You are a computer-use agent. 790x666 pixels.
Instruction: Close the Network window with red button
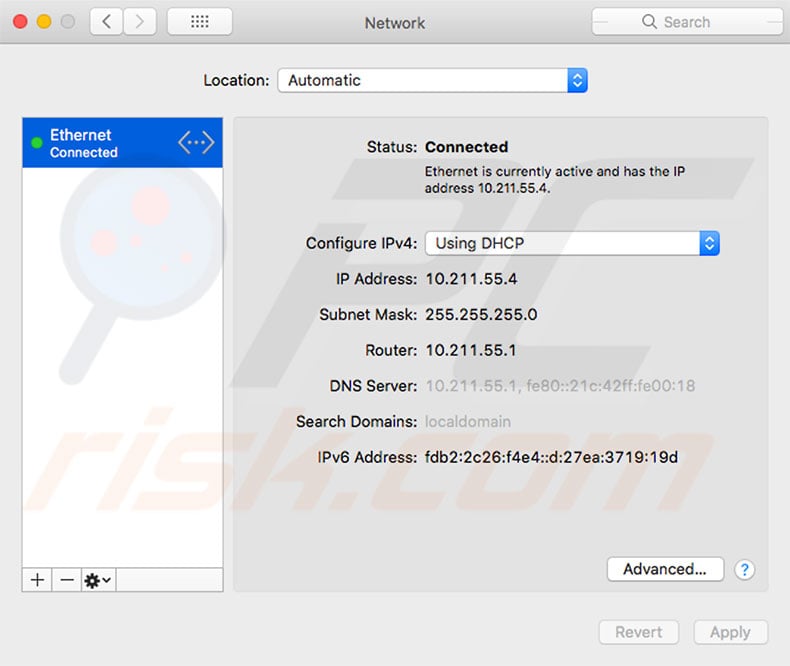tap(20, 22)
